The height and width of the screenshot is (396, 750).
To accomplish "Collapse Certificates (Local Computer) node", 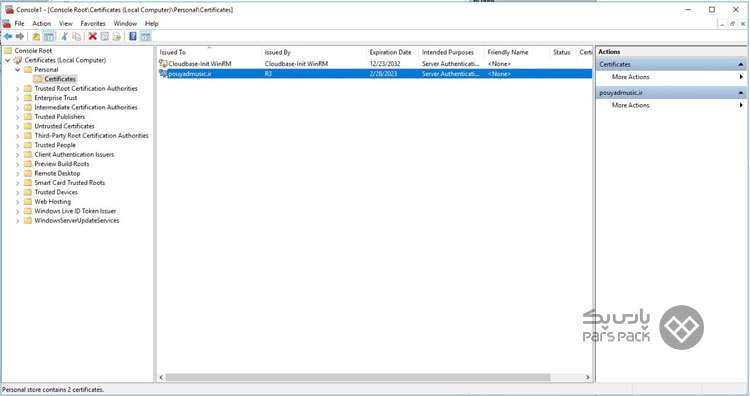I will 8,60.
